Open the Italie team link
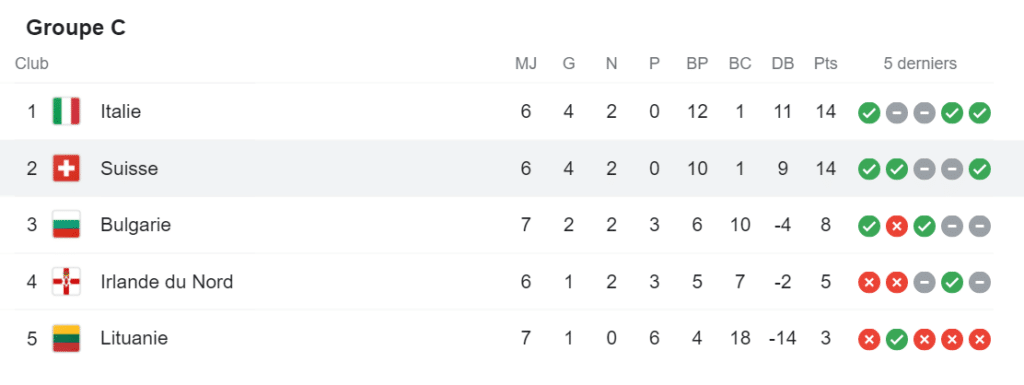 coord(121,112)
